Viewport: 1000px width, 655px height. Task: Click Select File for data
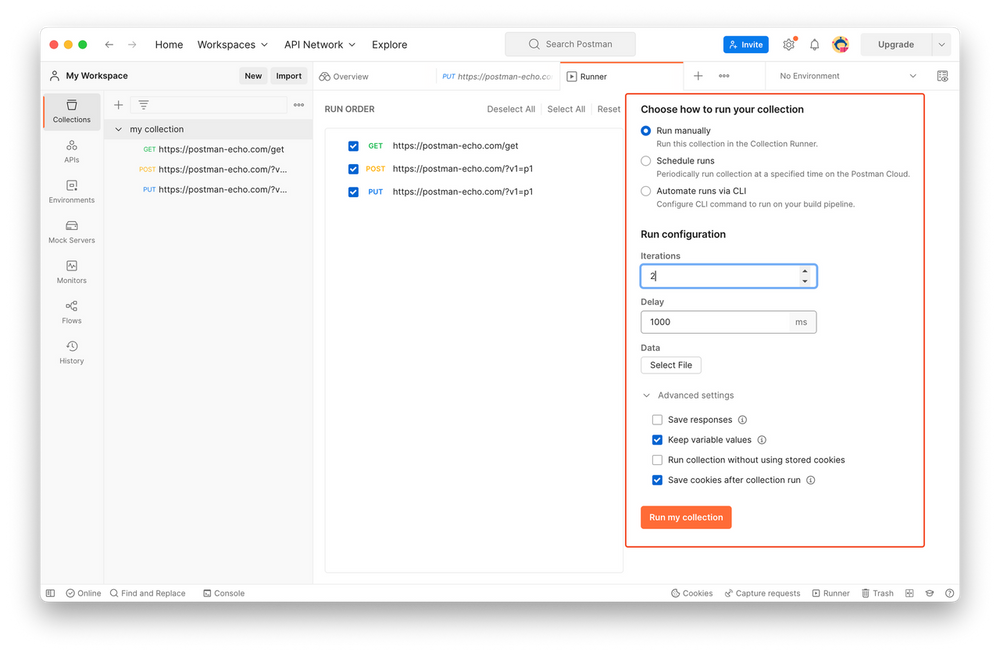click(670, 365)
